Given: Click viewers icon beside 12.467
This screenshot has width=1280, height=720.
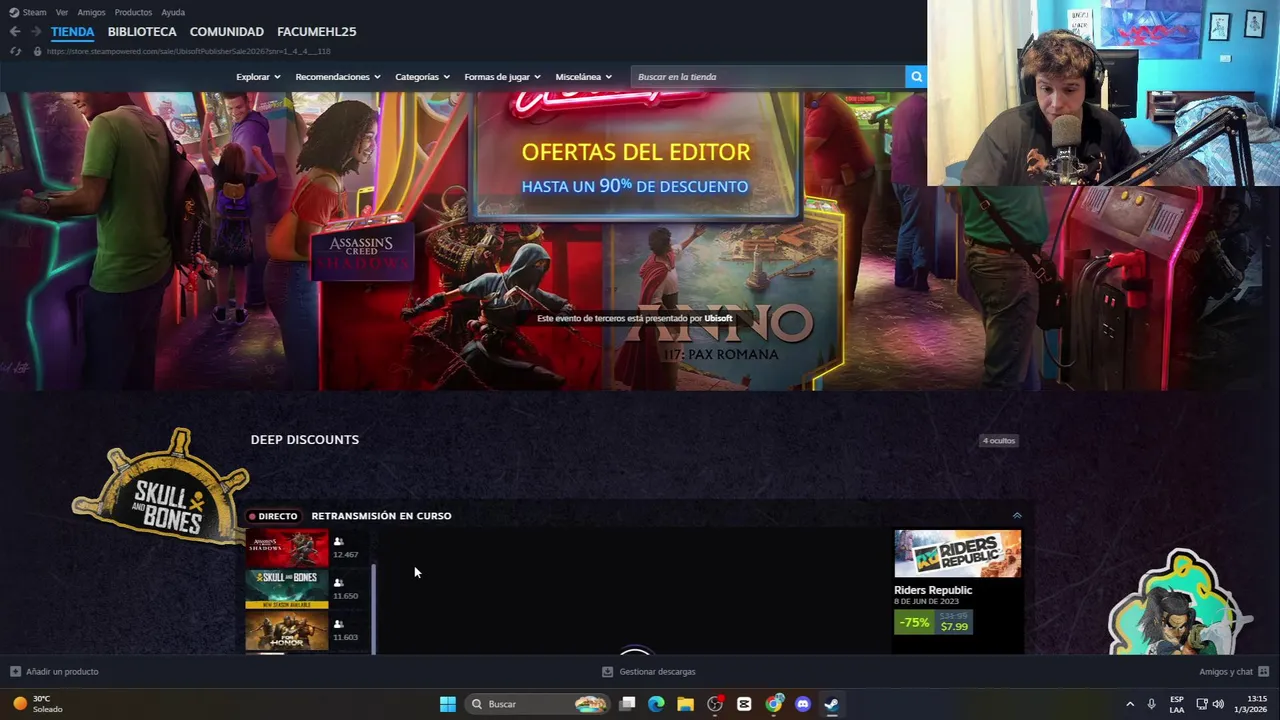Looking at the screenshot, I should (338, 542).
